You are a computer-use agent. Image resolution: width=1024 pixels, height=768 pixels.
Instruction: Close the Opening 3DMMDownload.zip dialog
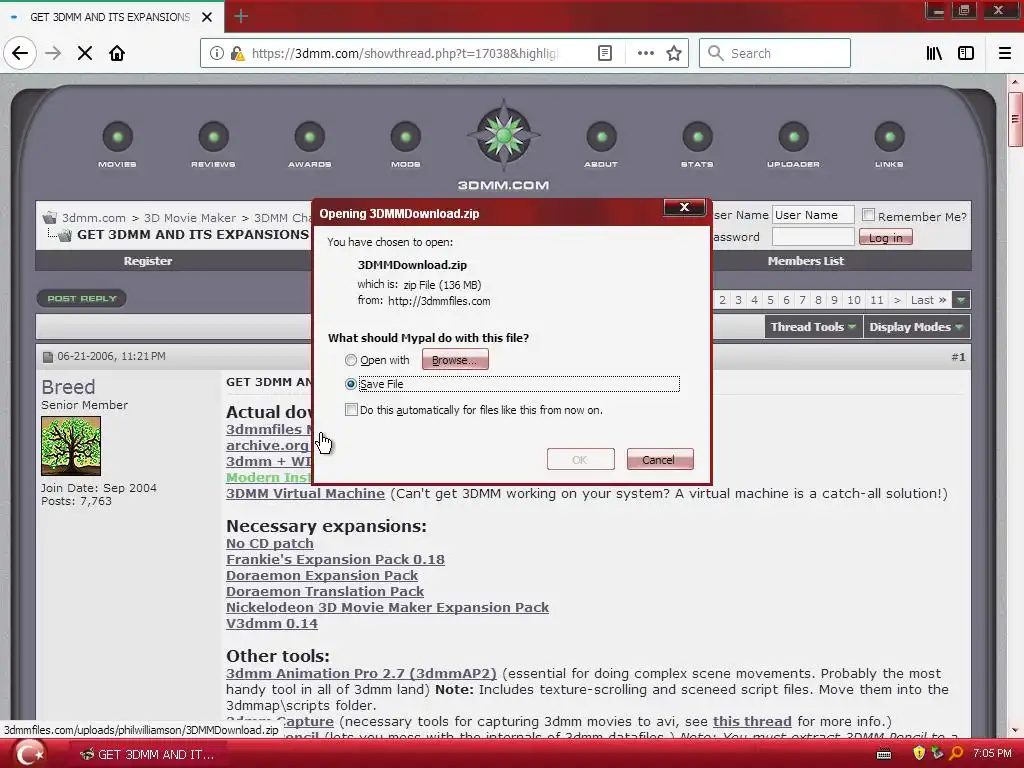[x=684, y=207]
